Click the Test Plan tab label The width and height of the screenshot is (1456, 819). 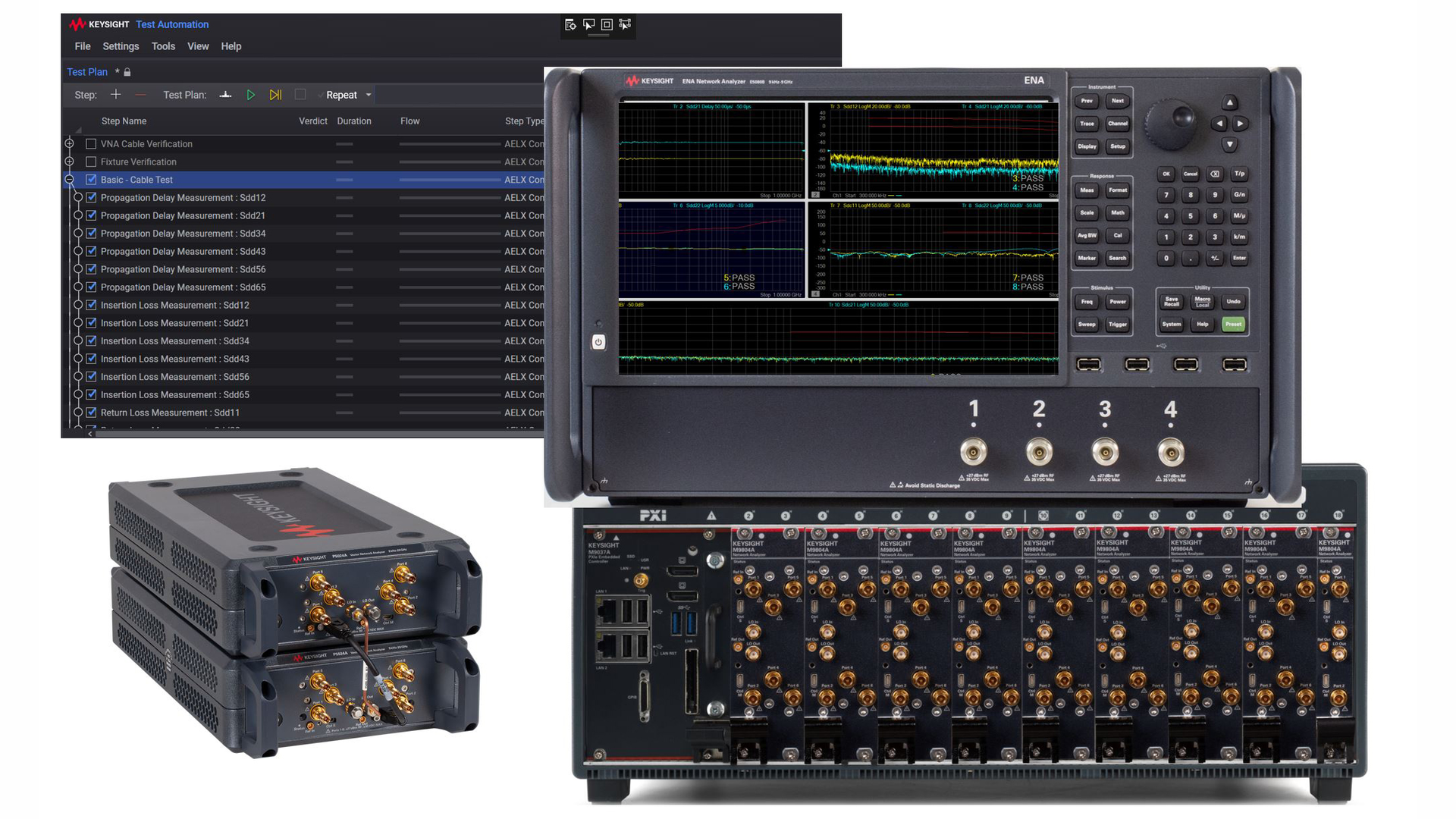(87, 72)
